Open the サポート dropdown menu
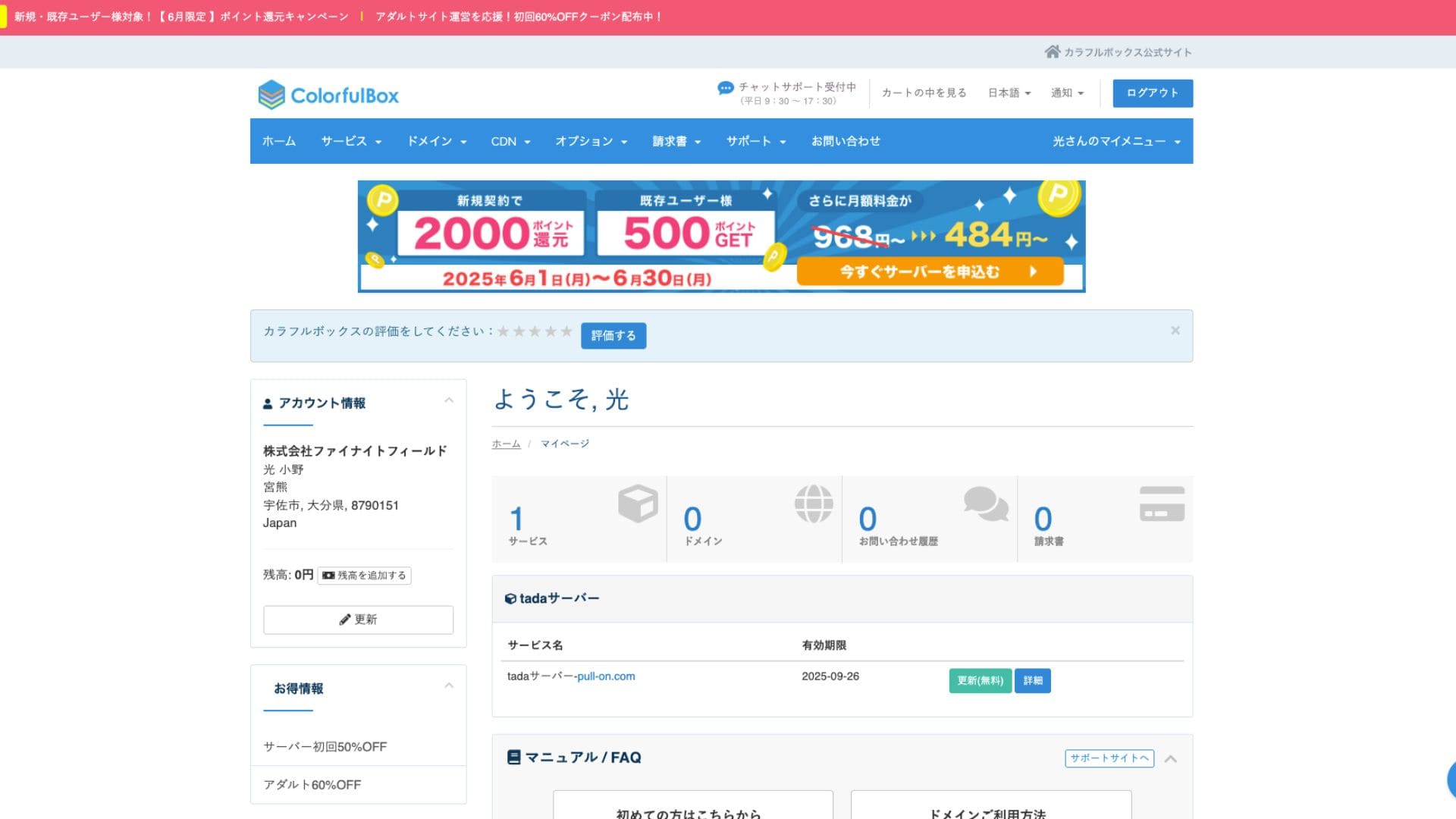 coord(756,141)
